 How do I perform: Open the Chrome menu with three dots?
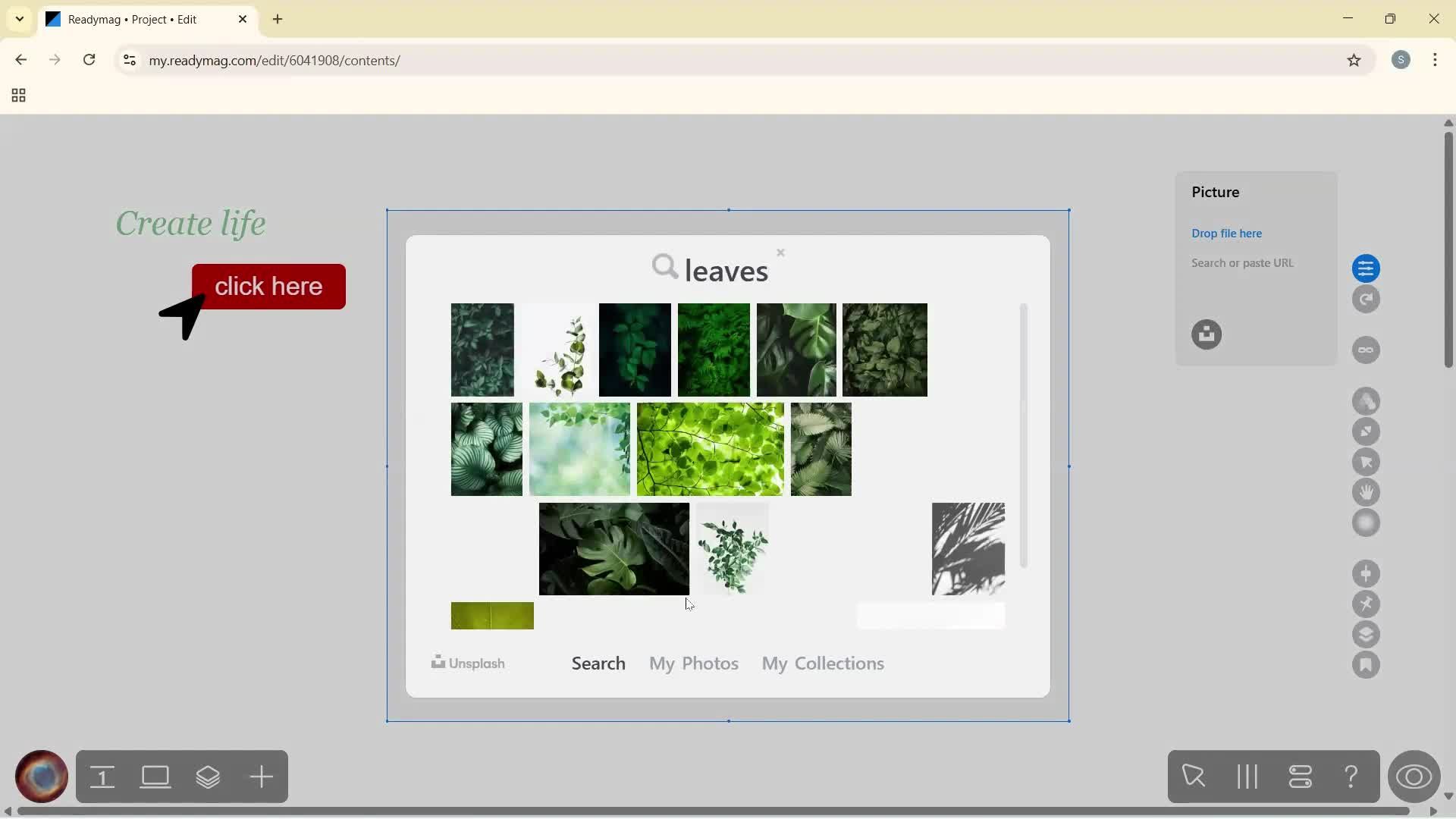click(x=1436, y=60)
